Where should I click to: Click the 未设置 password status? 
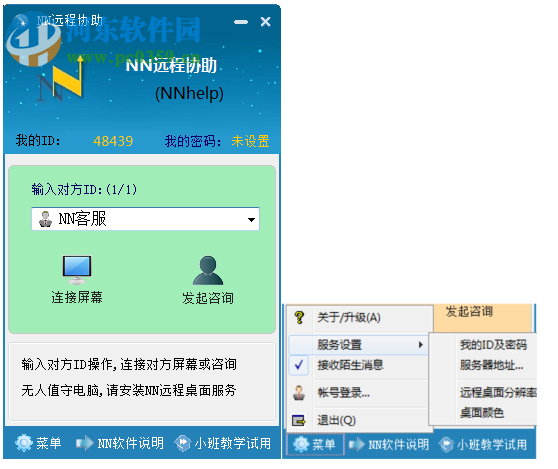250,141
